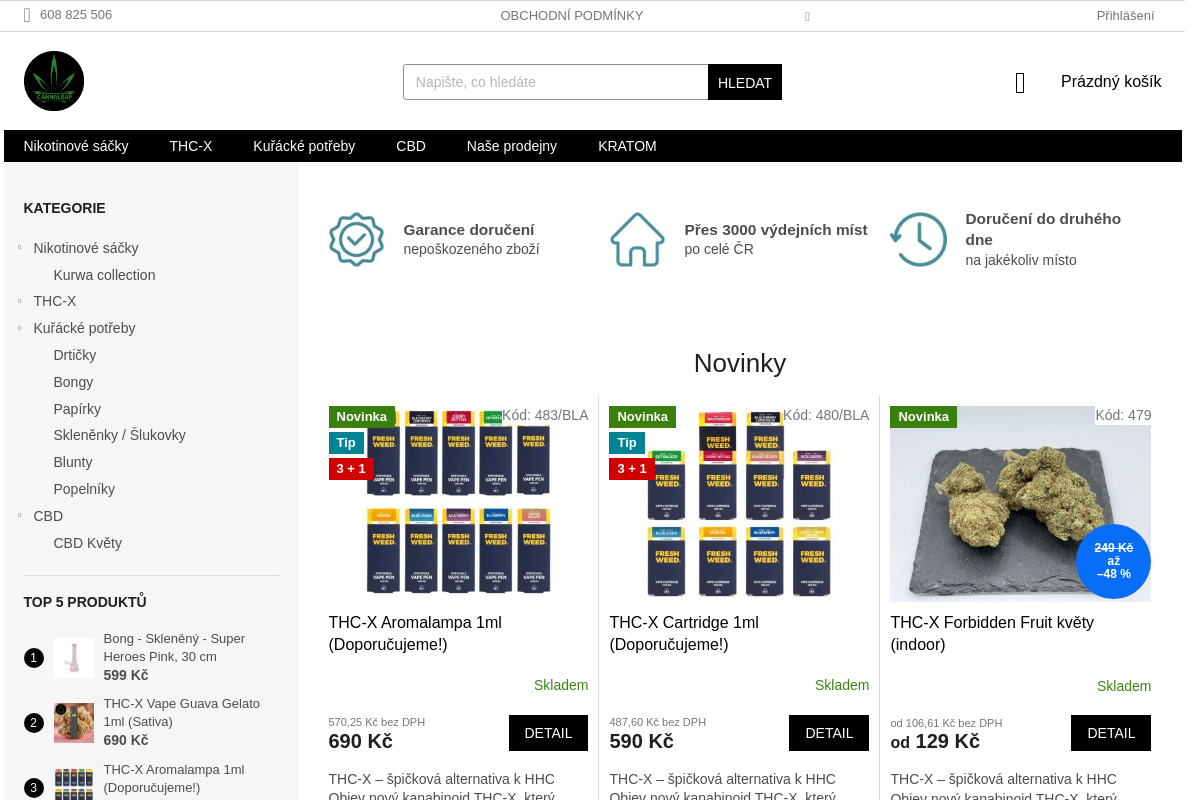Click the HLEDAT search button
Image resolution: width=1200 pixels, height=800 pixels.
point(745,82)
